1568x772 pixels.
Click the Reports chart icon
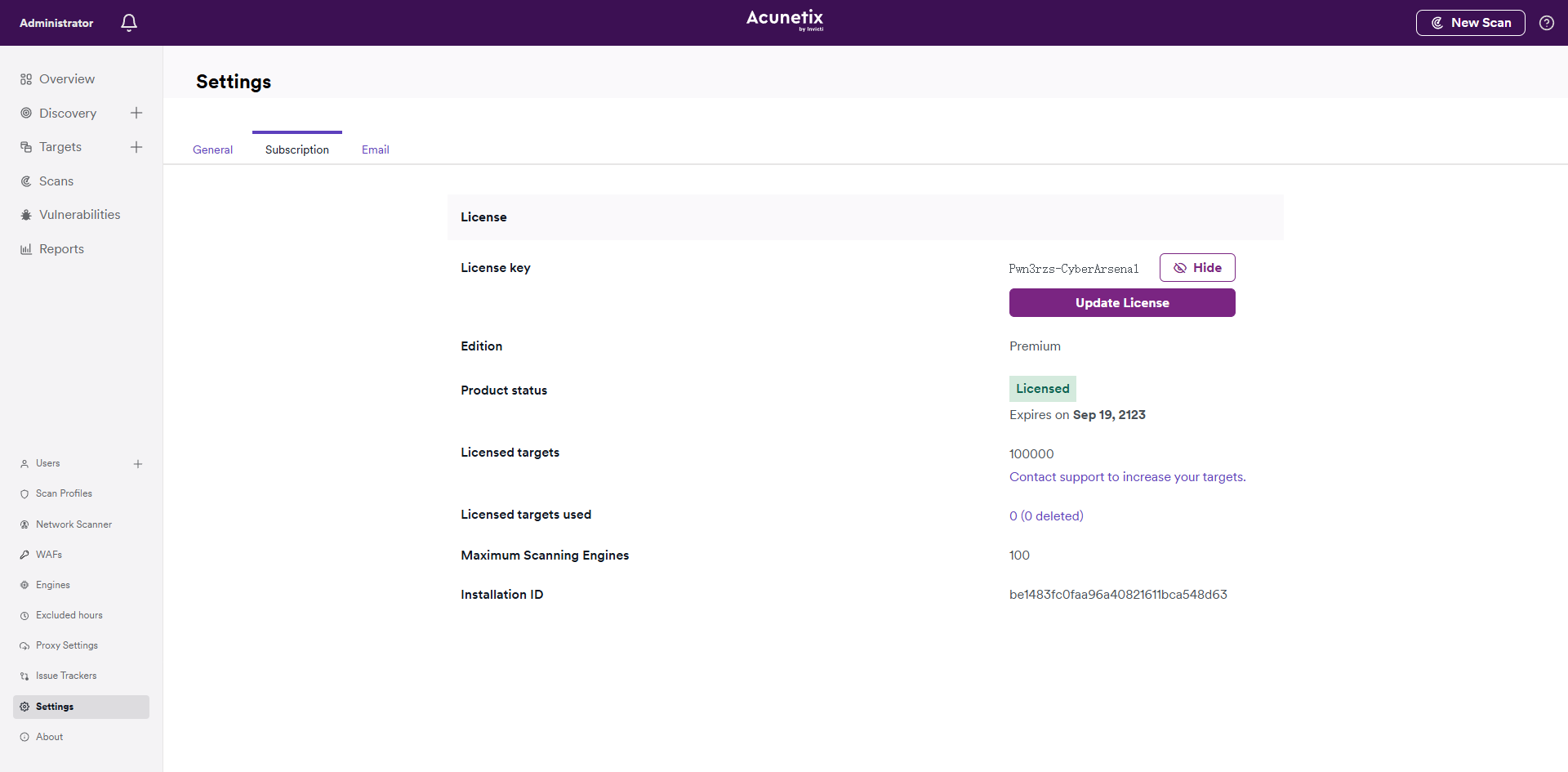(26, 249)
